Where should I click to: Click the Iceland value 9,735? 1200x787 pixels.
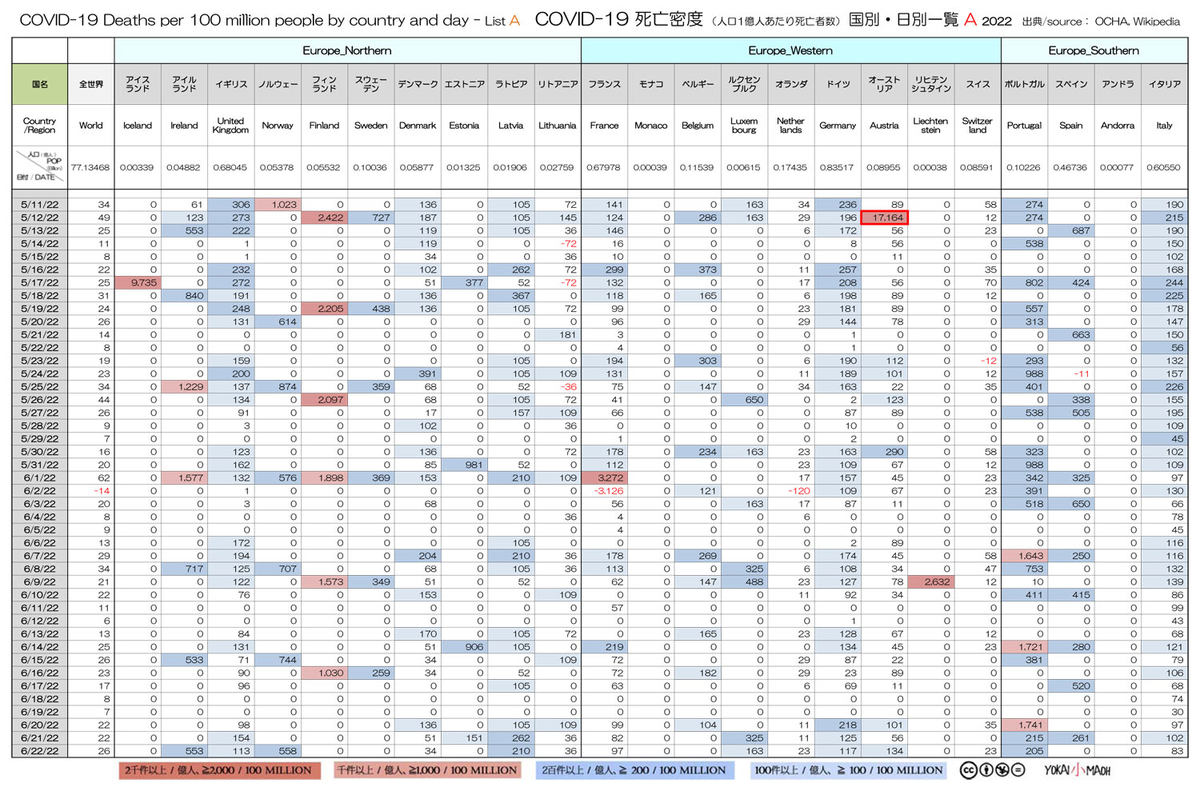coord(137,283)
